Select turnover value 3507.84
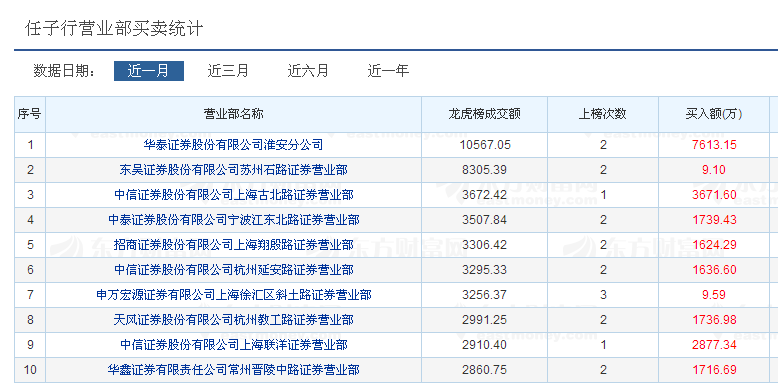The width and height of the screenshot is (778, 383). [x=484, y=220]
